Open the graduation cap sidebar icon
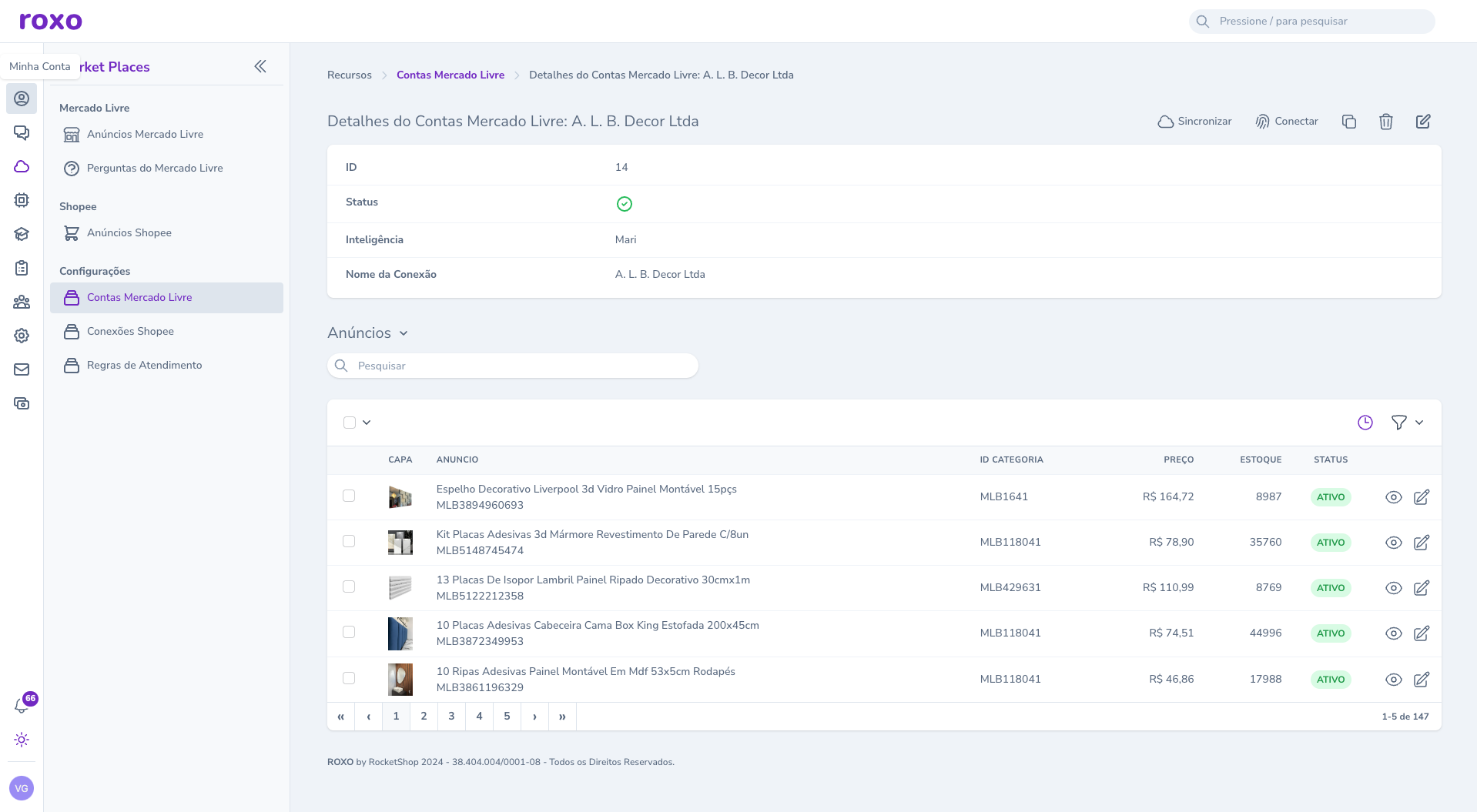 tap(22, 234)
